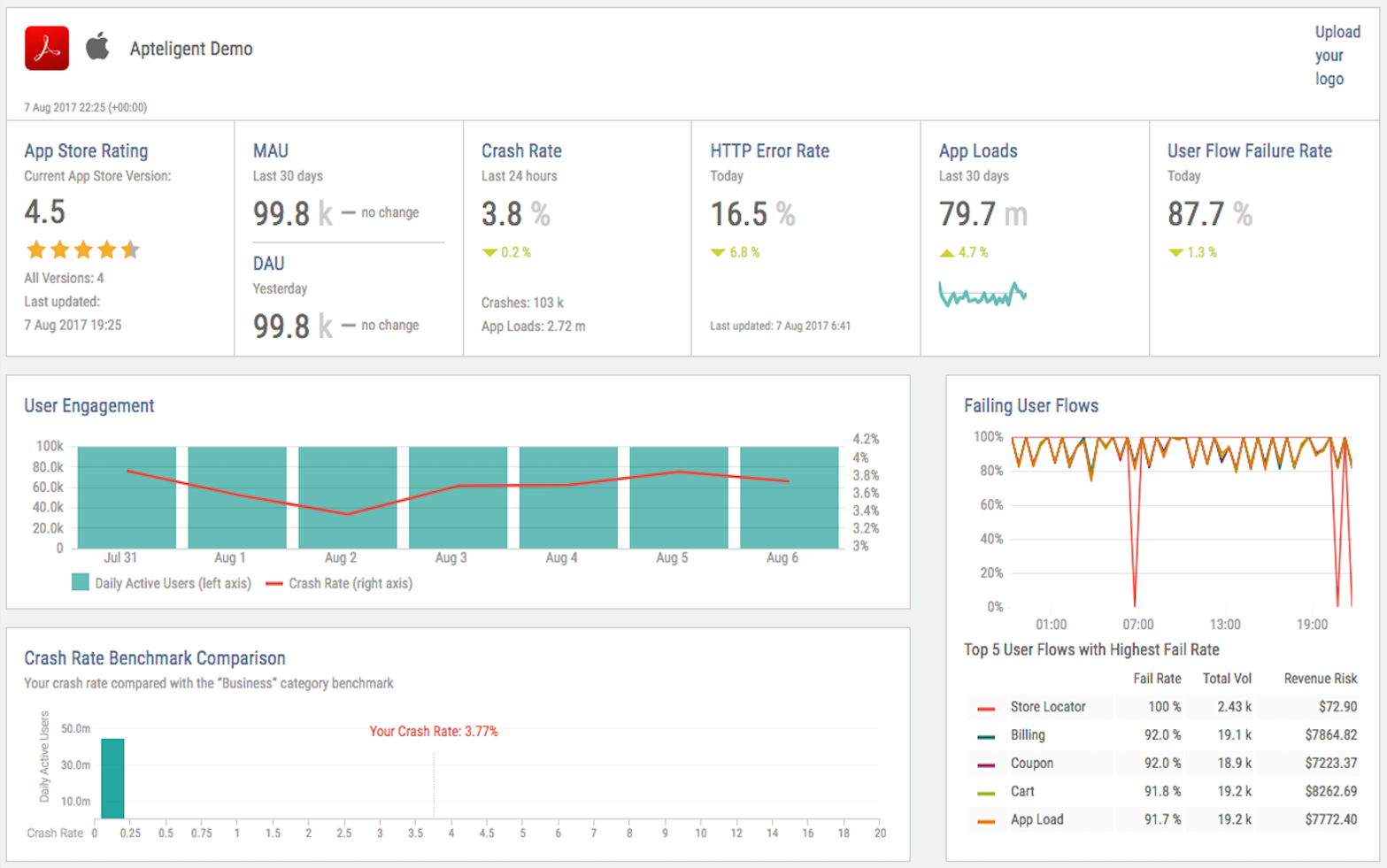
Task: Click the Your Crash Rate: 3.77% label
Action: coord(434,732)
